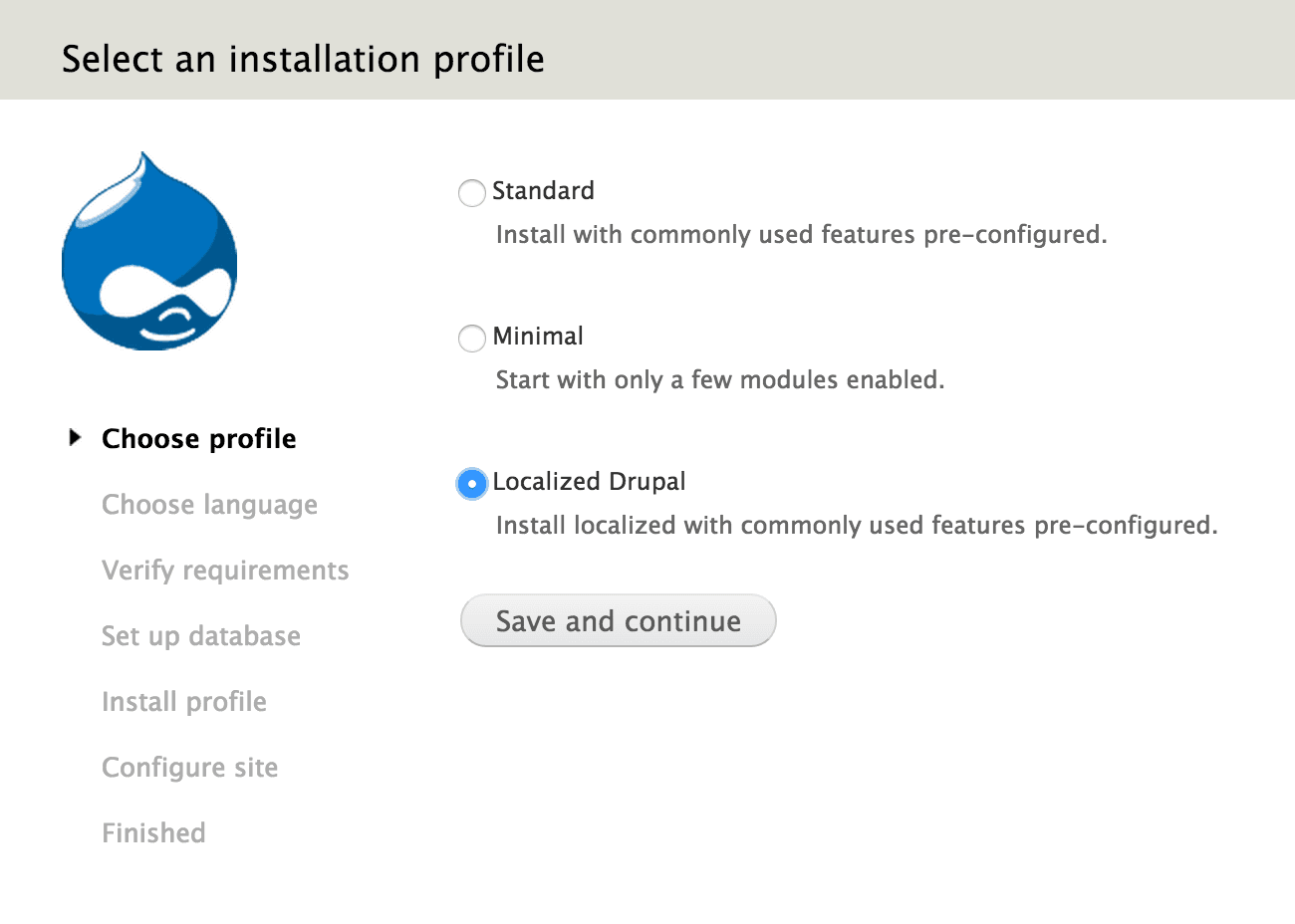Select the Minimal radio button

tap(471, 338)
